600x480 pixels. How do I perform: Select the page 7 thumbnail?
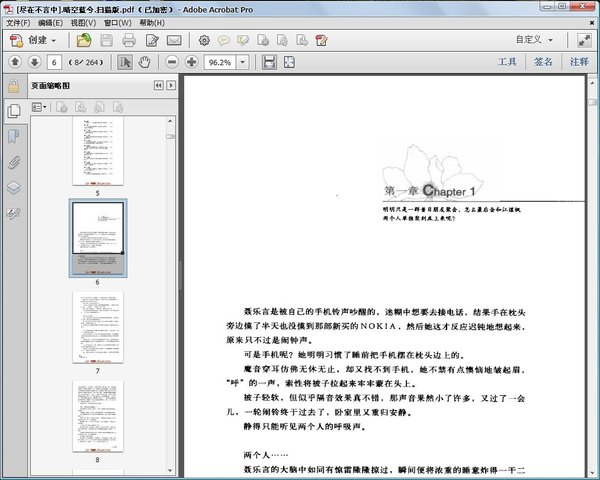[x=97, y=327]
